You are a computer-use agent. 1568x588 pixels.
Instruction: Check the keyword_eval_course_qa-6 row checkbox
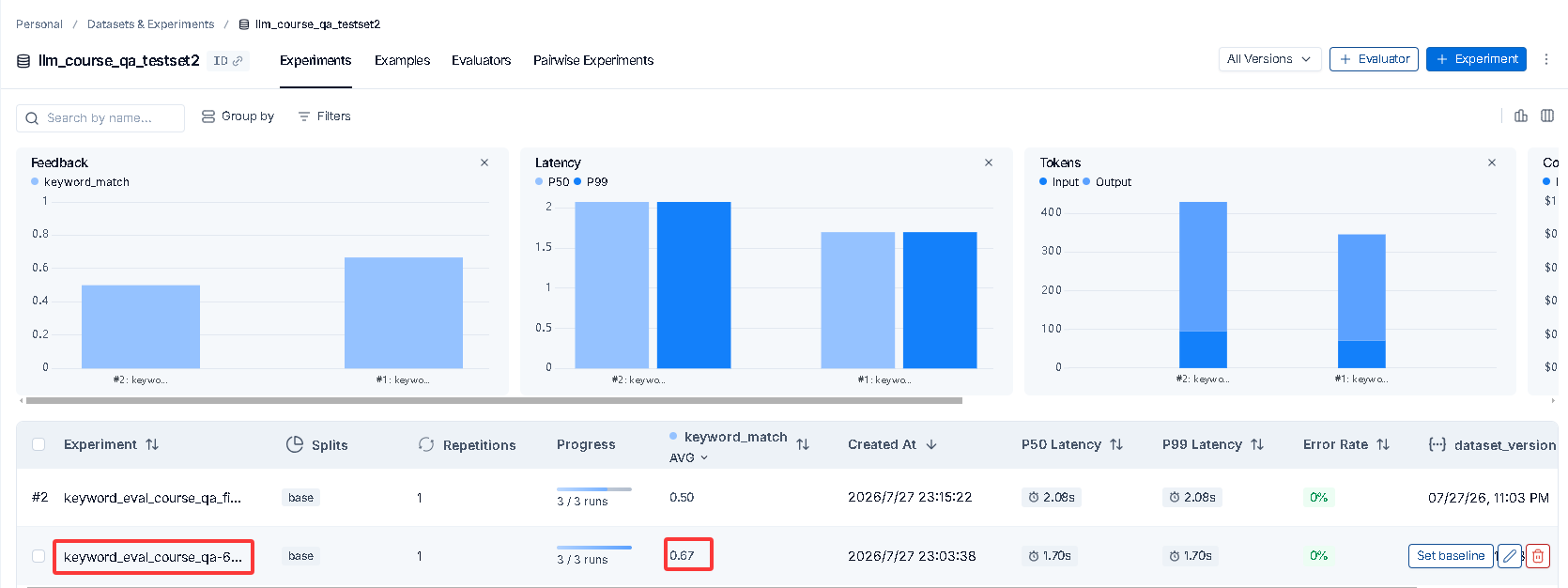38,556
